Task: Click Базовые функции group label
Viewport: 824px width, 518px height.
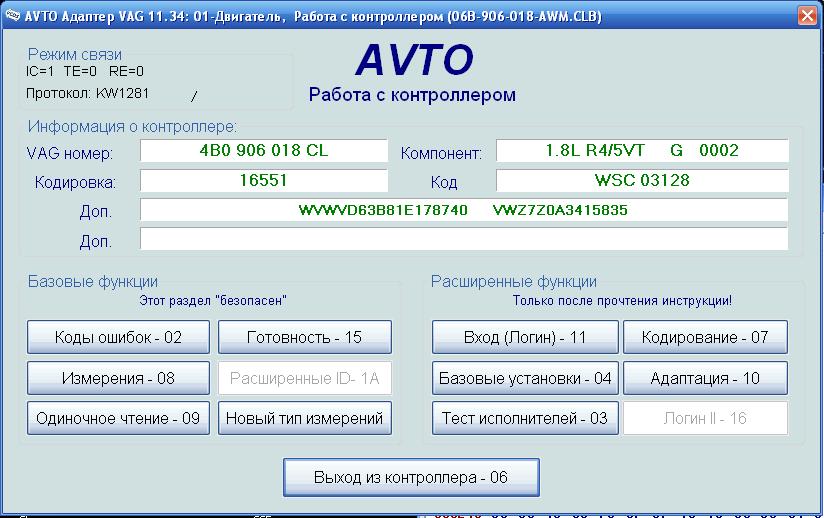Action: (x=93, y=282)
